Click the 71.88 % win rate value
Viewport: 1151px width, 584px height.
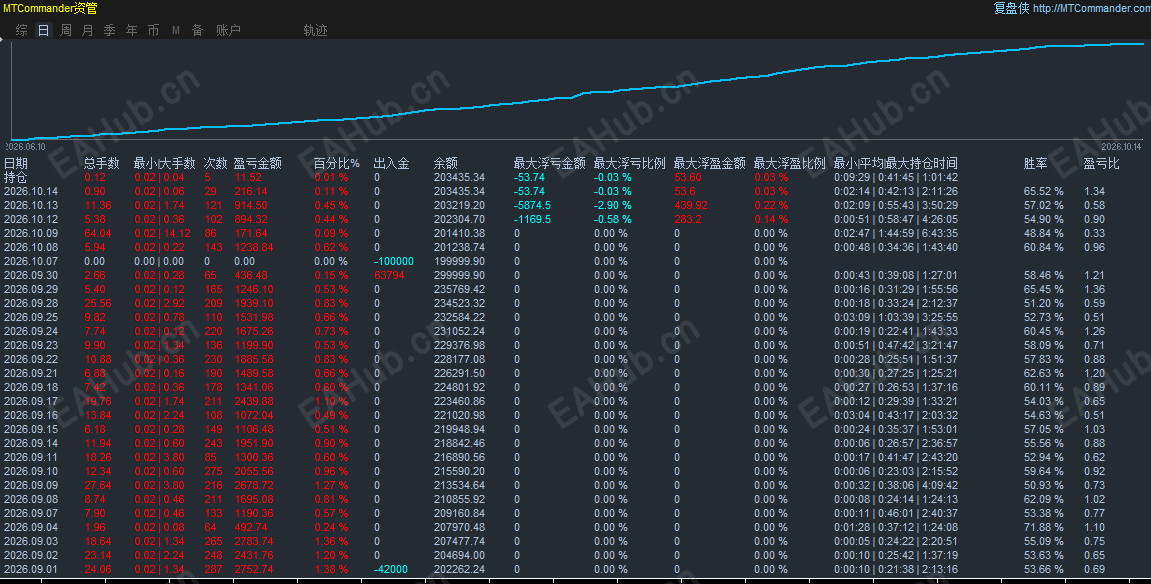(x=1044, y=528)
